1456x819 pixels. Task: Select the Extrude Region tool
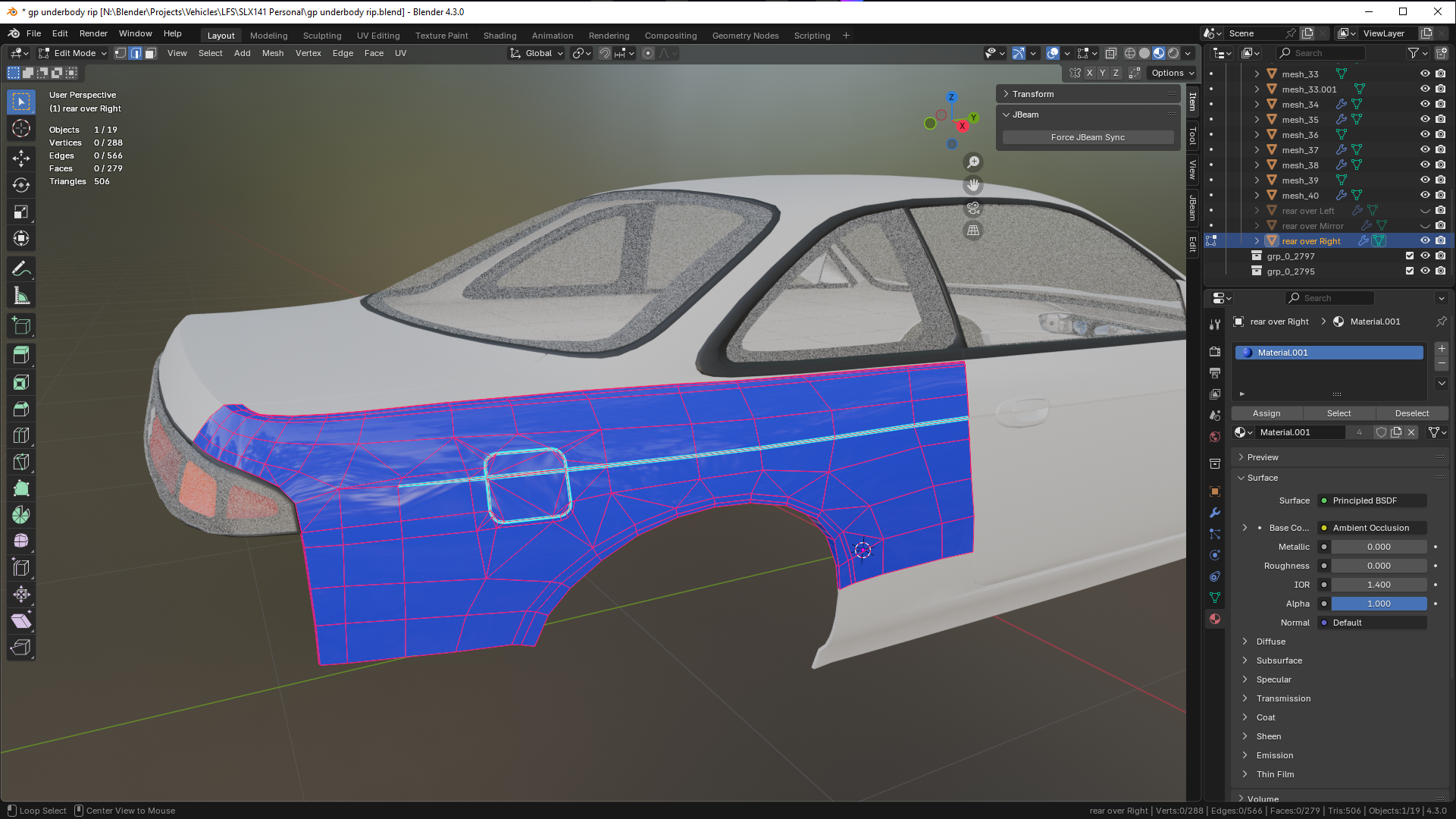pos(21,354)
